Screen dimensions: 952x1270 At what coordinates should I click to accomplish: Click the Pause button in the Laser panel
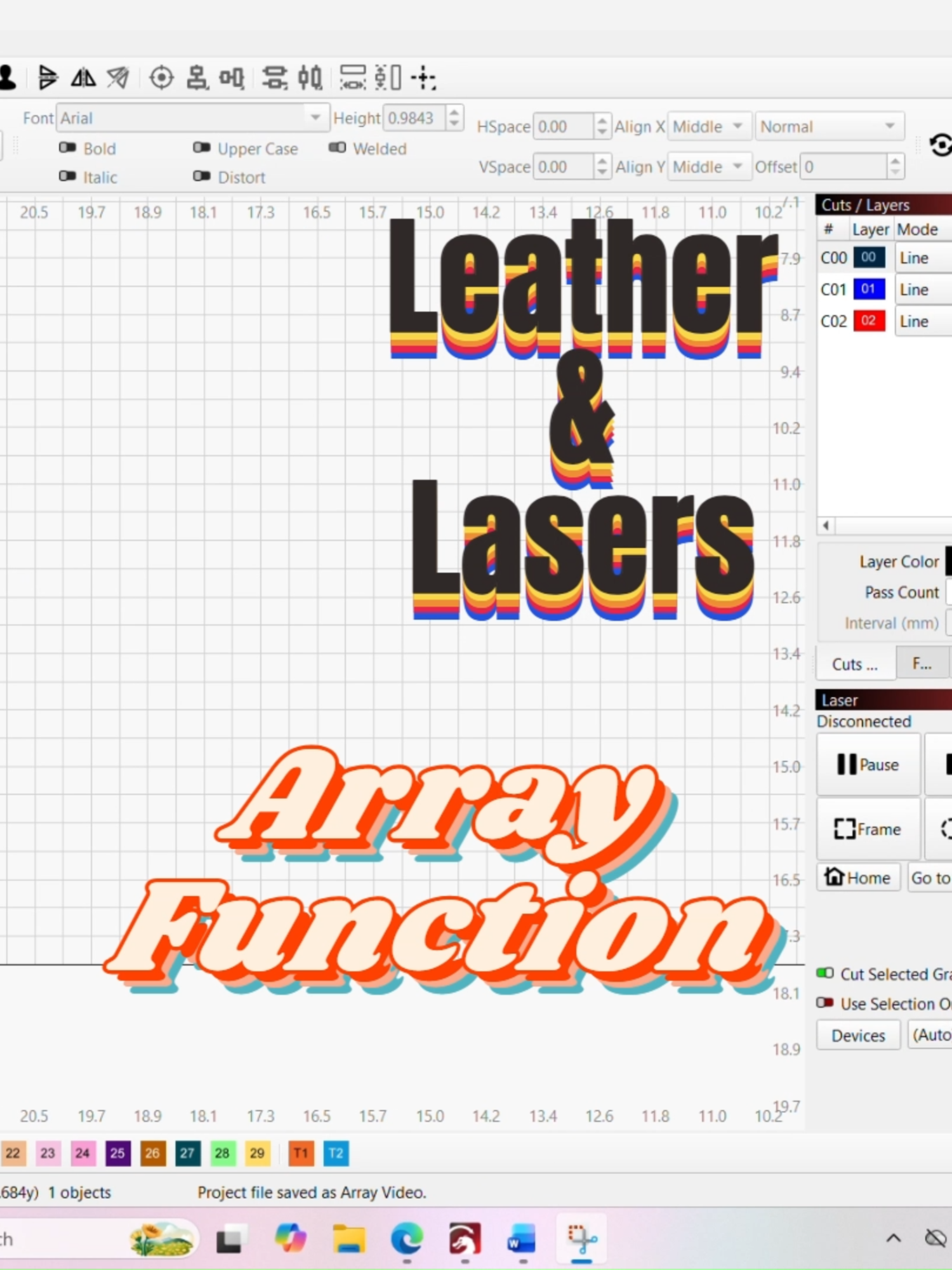point(868,765)
